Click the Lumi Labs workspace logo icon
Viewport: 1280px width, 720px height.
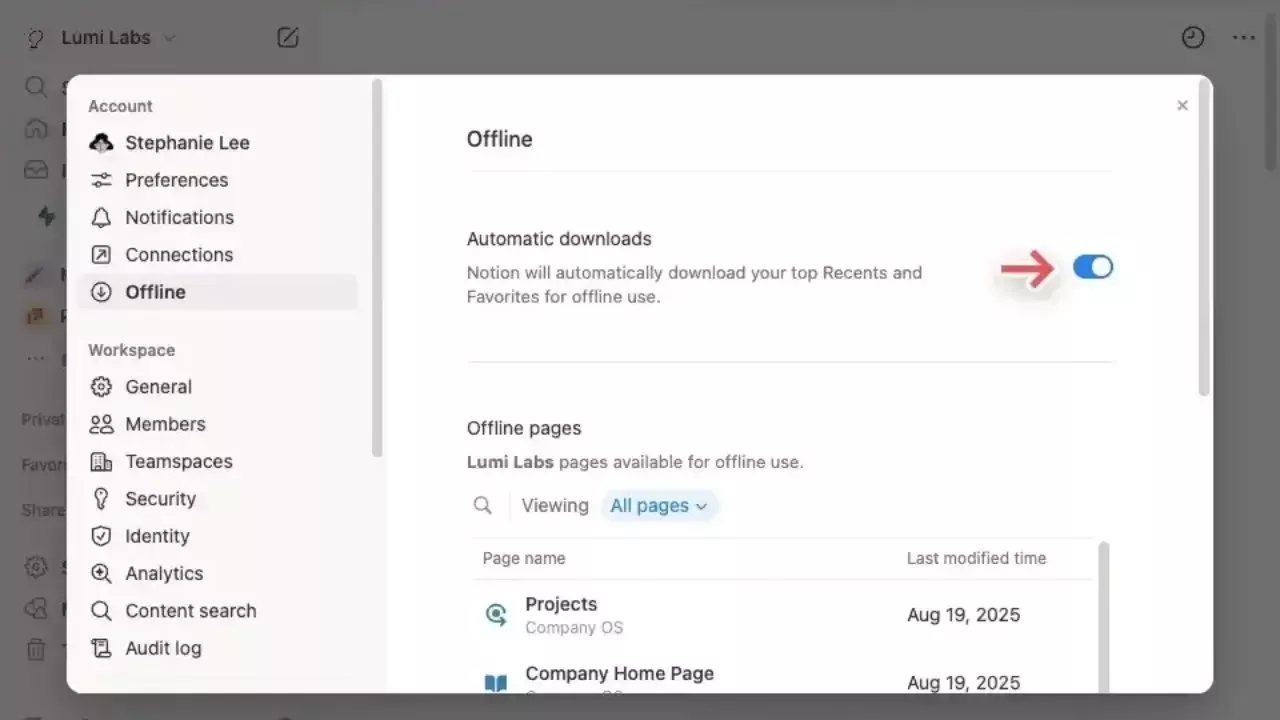click(x=36, y=38)
